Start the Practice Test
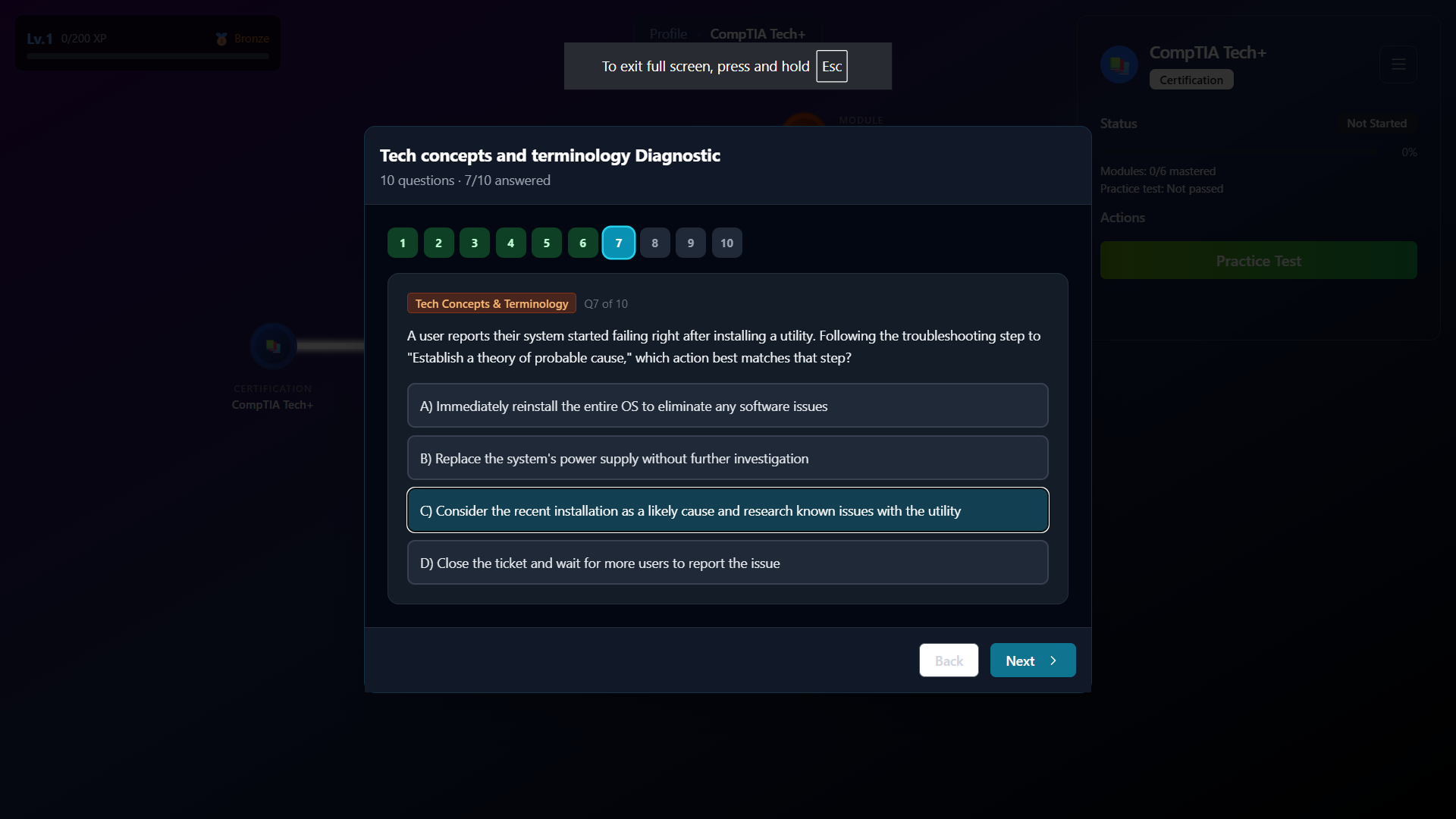The width and height of the screenshot is (1456, 819). [x=1258, y=260]
